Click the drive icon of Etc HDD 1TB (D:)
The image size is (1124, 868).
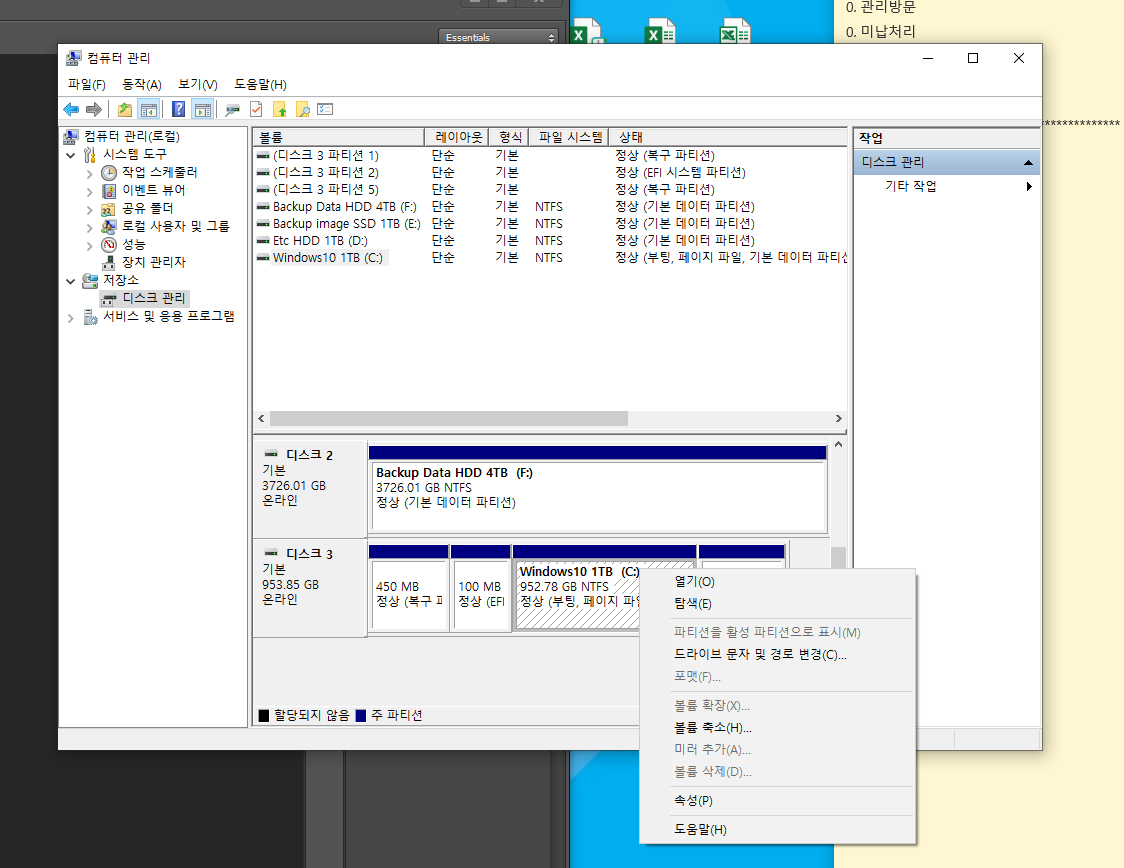coord(263,241)
